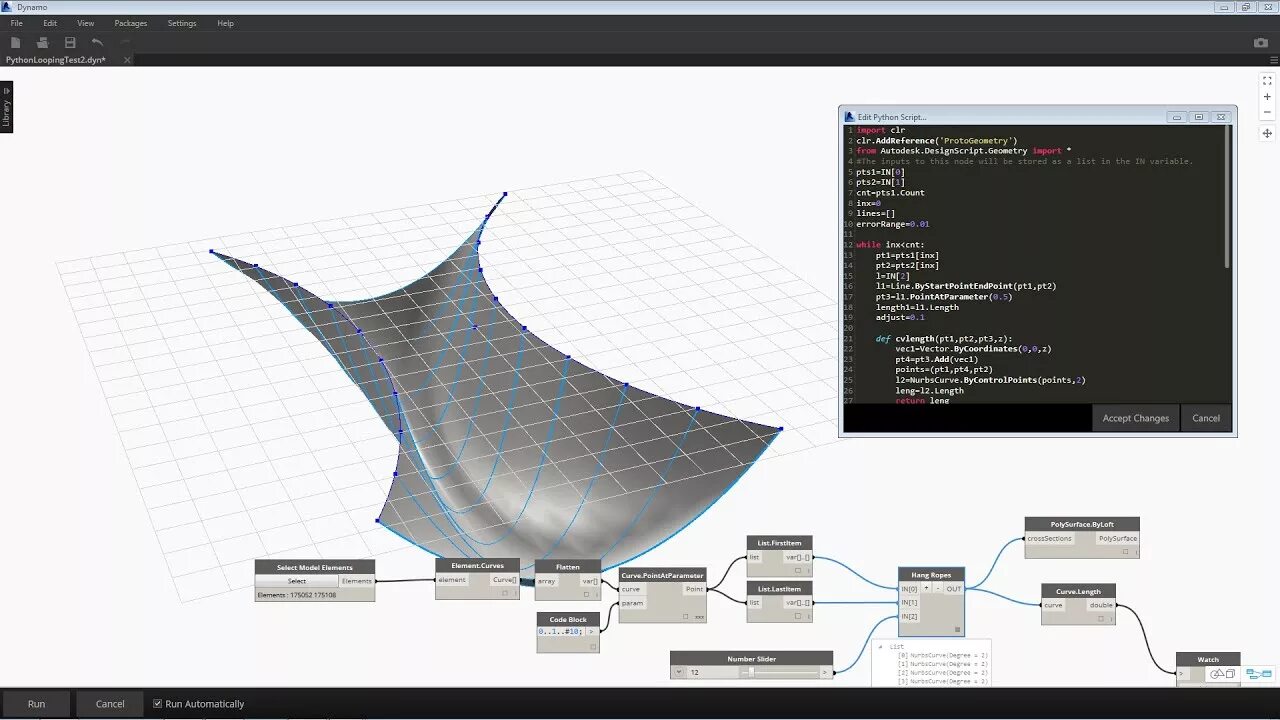Screen dimensions: 1280x720
Task: Open the Library side panel
Action: pyautogui.click(x=6, y=107)
